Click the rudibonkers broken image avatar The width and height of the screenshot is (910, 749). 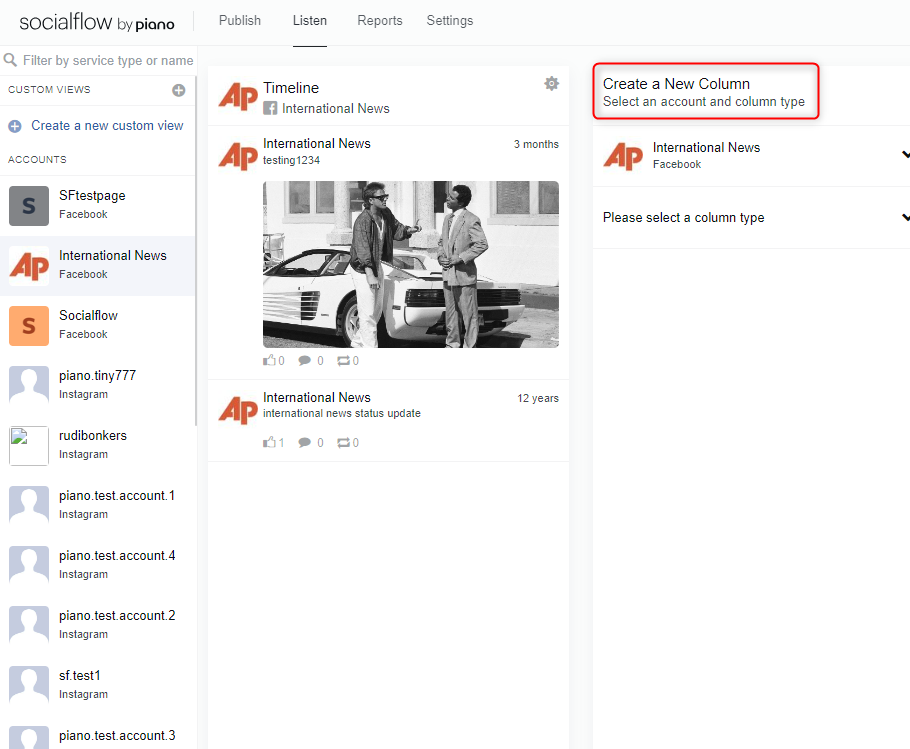pyautogui.click(x=29, y=446)
